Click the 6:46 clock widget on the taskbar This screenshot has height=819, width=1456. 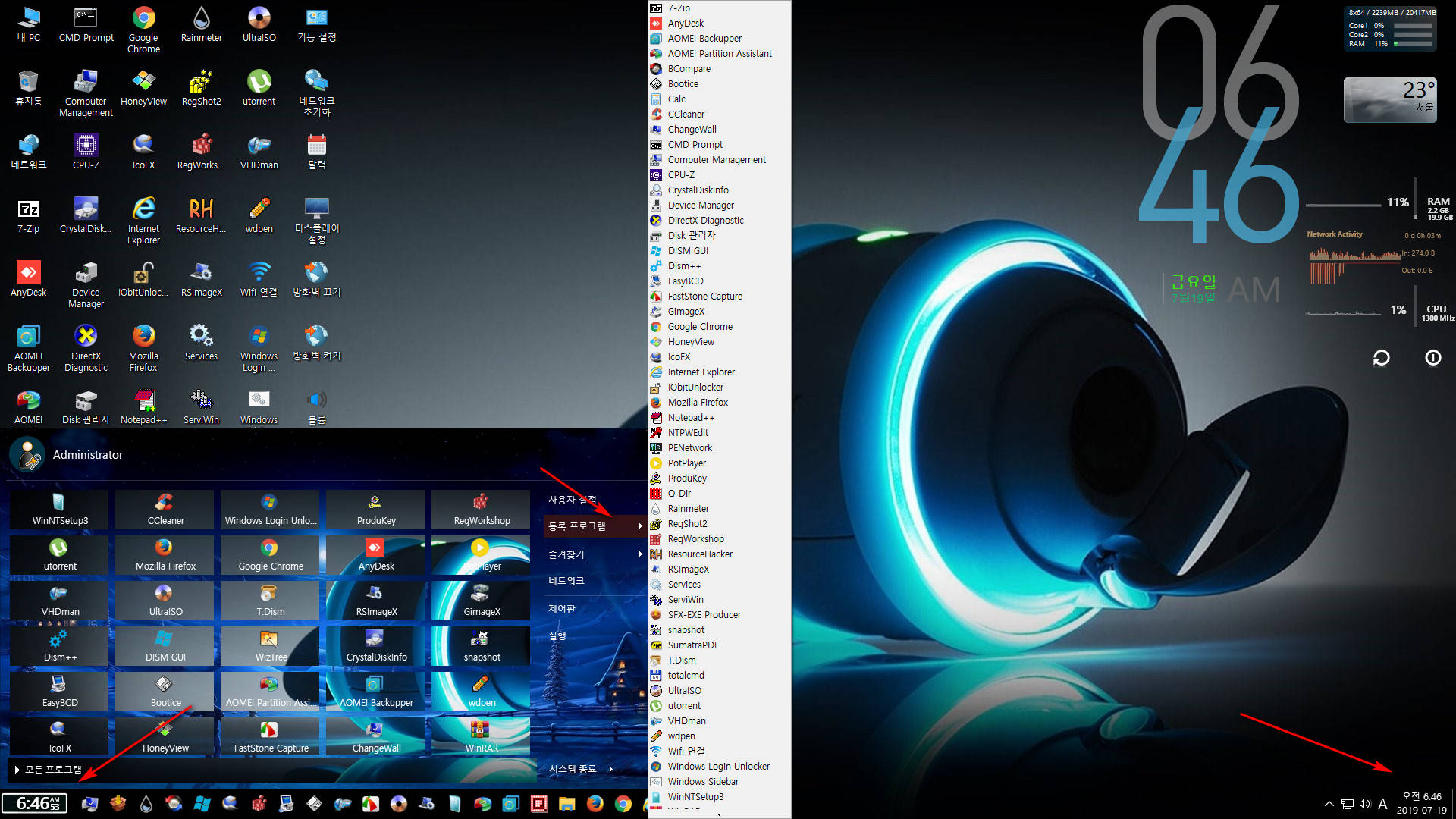click(35, 804)
